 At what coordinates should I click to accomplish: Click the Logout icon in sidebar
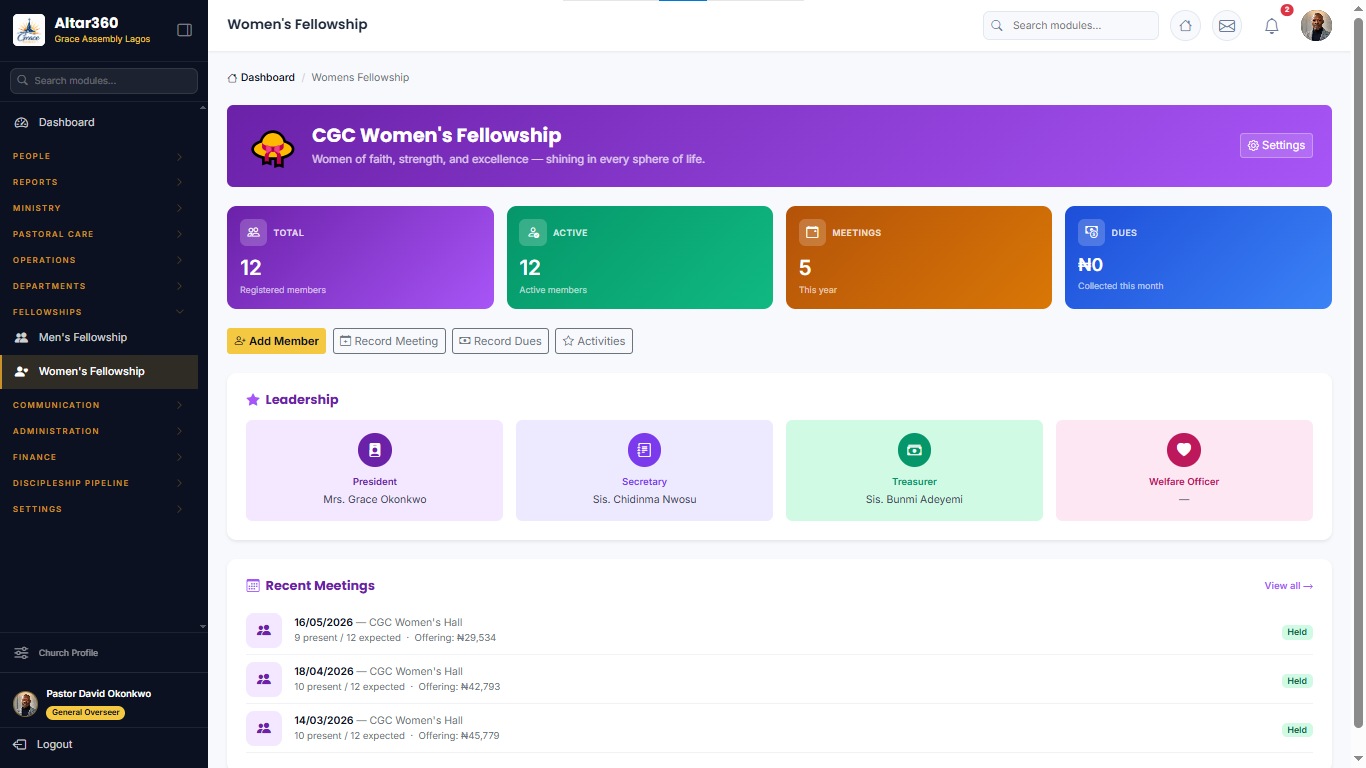[20, 744]
